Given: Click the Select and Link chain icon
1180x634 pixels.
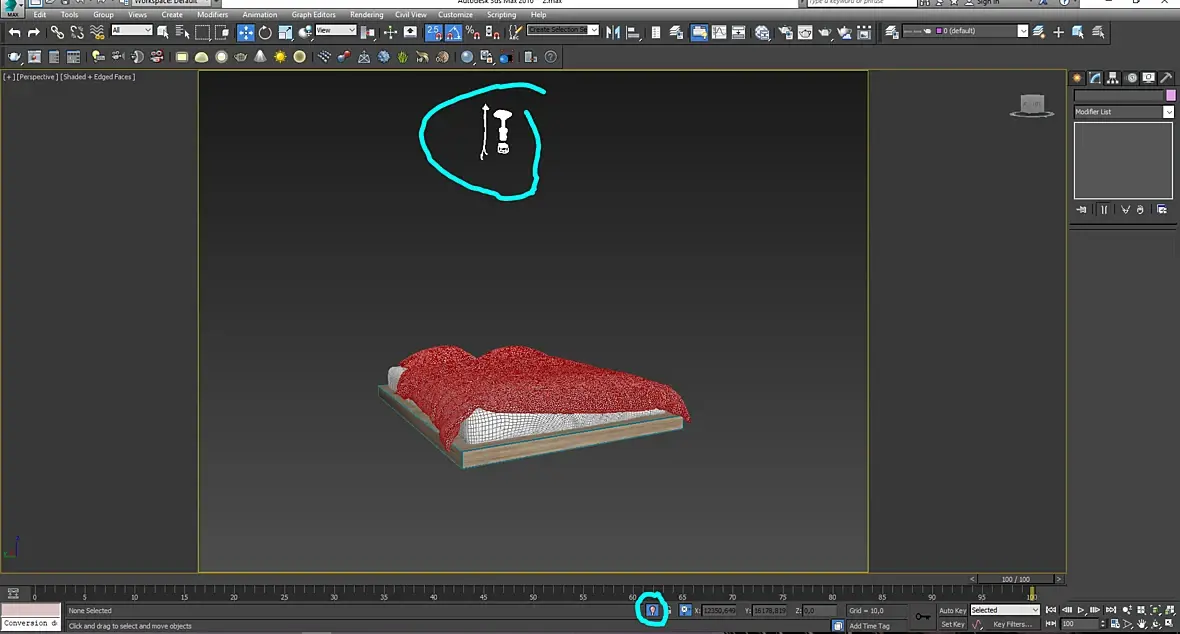Looking at the screenshot, I should (x=57, y=32).
